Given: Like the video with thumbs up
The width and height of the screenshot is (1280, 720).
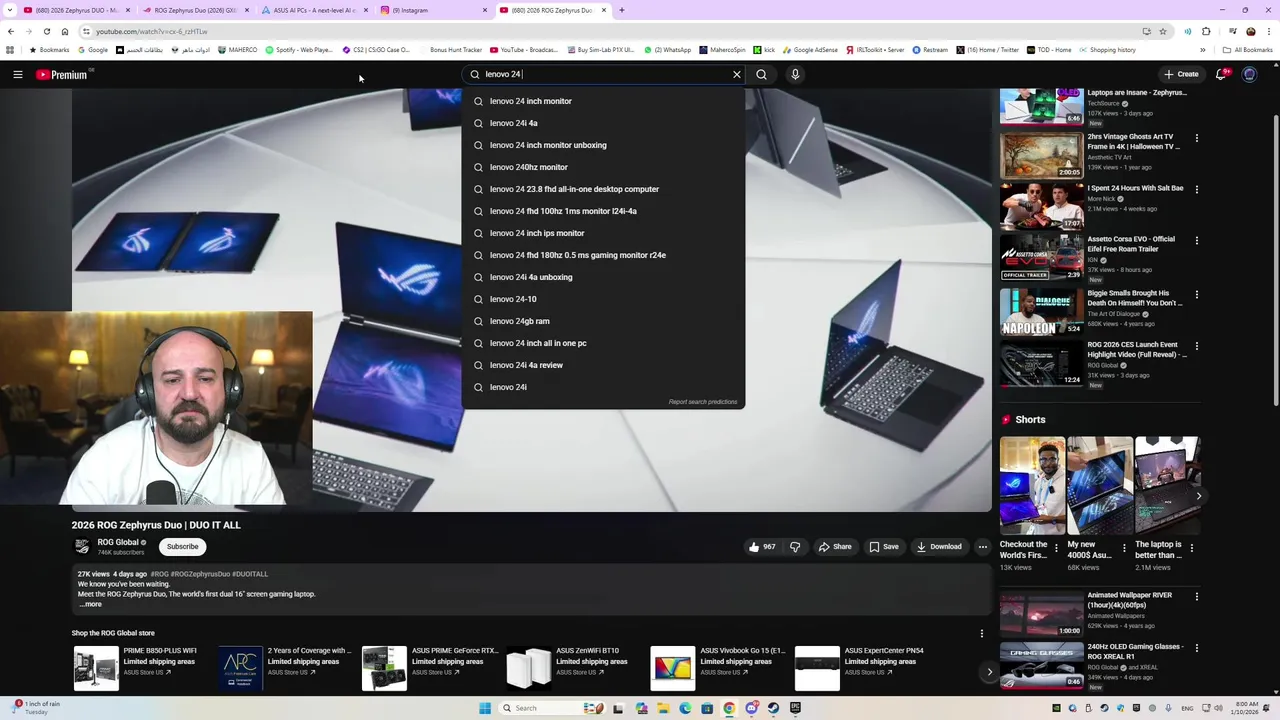Looking at the screenshot, I should 761,547.
